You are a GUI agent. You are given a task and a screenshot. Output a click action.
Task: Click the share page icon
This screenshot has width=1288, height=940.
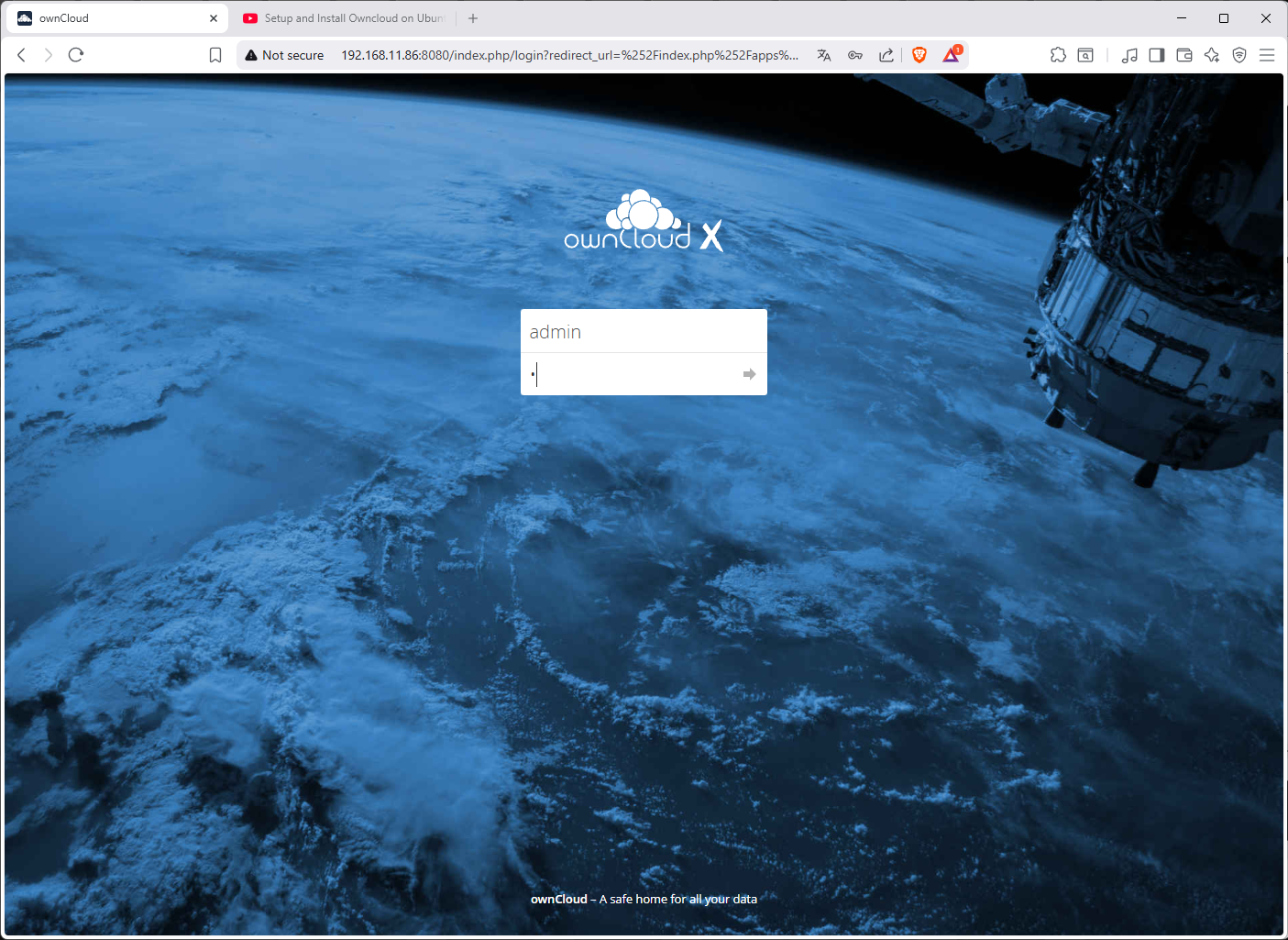tap(886, 55)
